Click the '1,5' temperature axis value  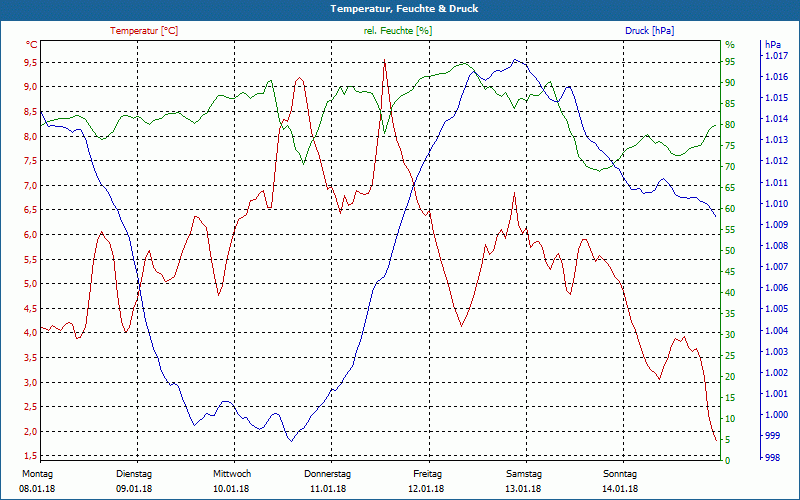[31, 456]
